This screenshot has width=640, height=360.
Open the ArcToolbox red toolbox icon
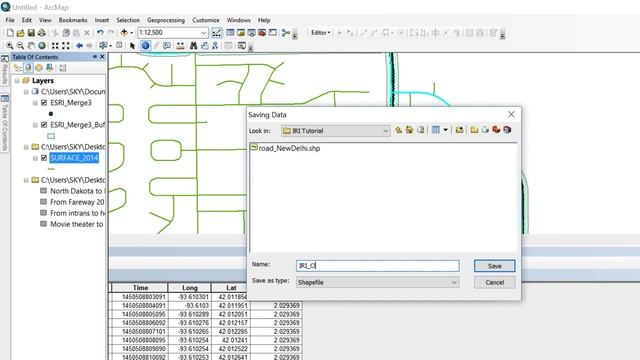pyautogui.click(x=262, y=33)
